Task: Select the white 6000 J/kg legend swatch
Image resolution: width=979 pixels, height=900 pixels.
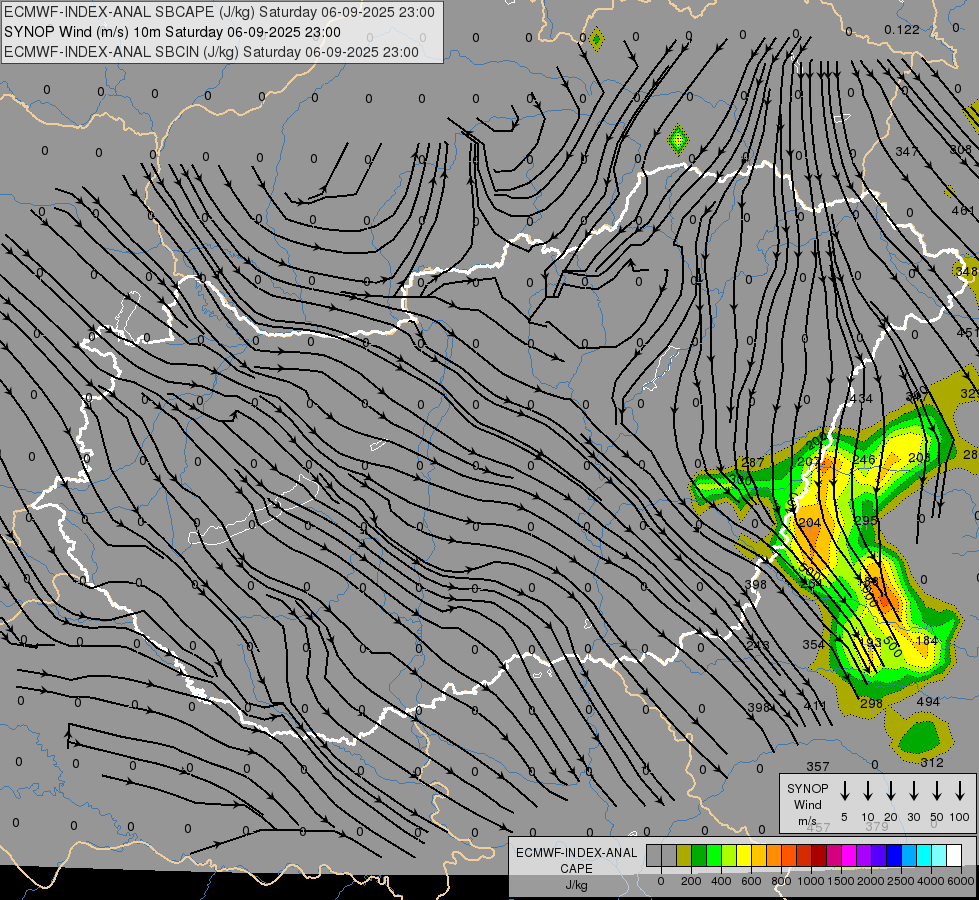Action: point(954,856)
